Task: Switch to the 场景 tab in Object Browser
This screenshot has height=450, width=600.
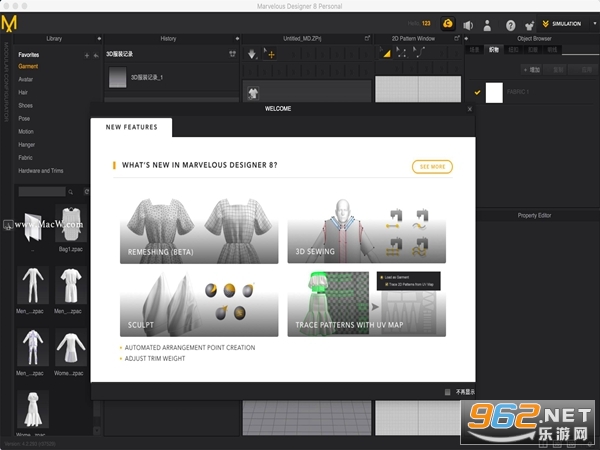Action: click(x=474, y=50)
